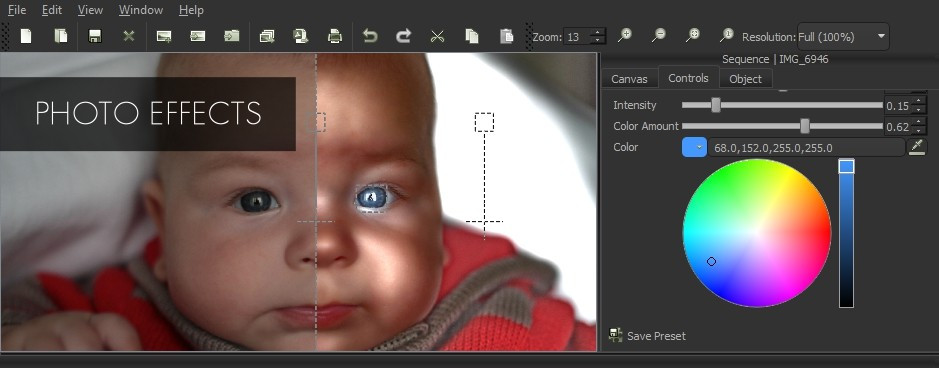Zoom in with plus magnifier
This screenshot has width=939, height=368.
pyautogui.click(x=625, y=35)
